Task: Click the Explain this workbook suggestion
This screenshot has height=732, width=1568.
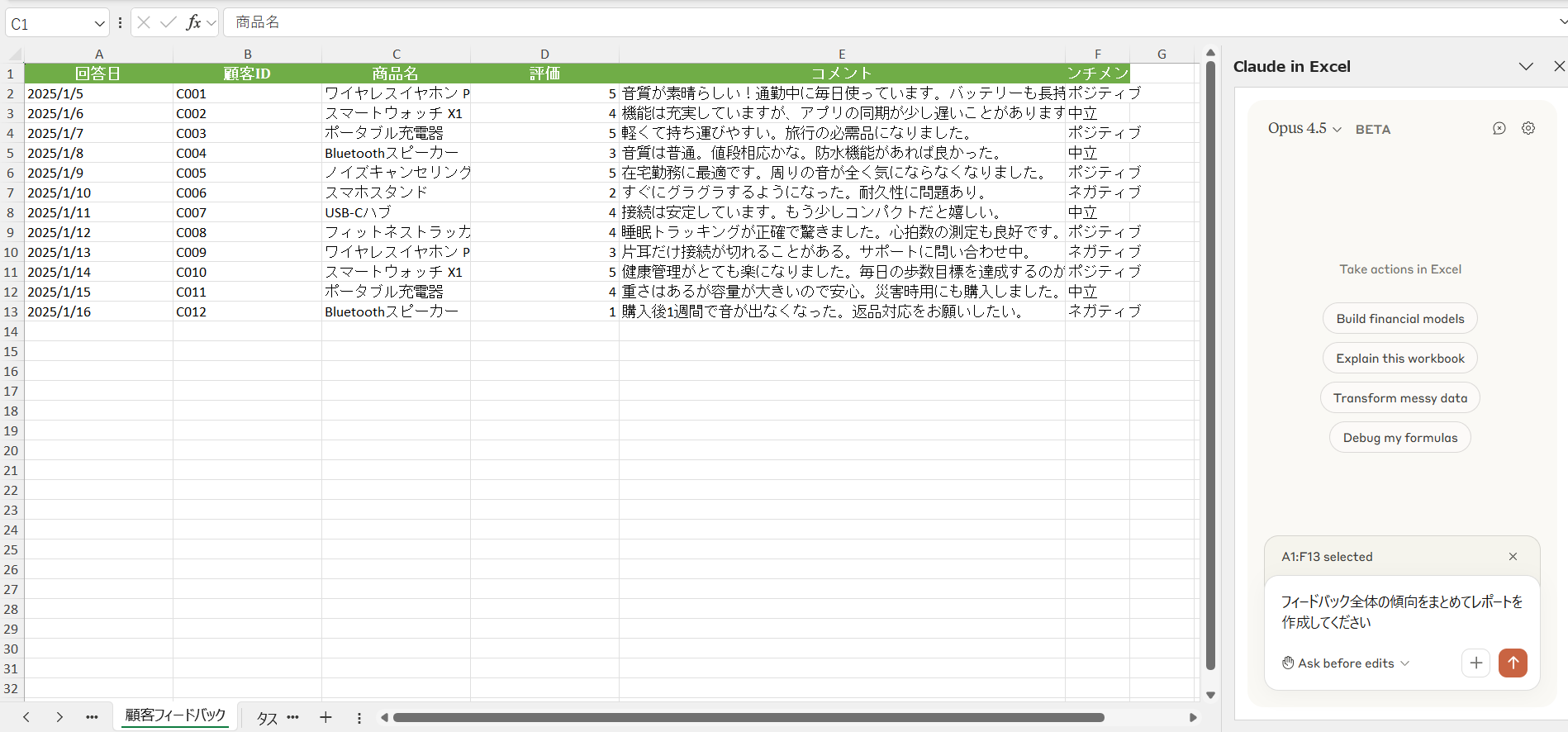Action: pyautogui.click(x=1399, y=359)
